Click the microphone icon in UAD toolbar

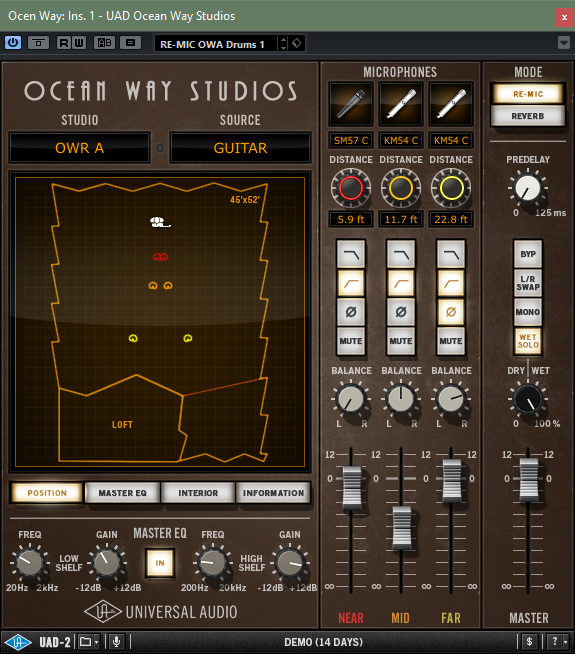coord(117,641)
